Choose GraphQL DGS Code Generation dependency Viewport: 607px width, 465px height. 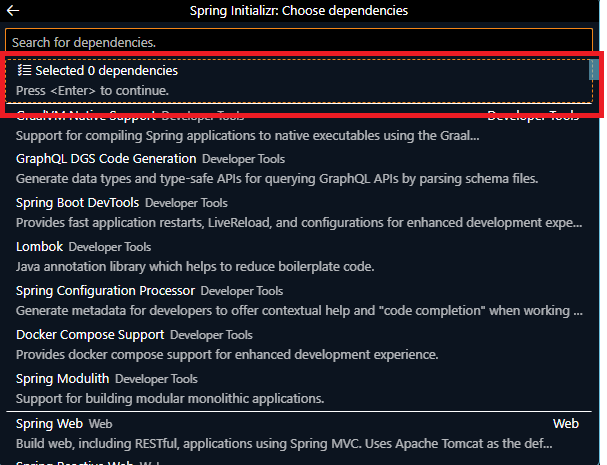click(x=106, y=159)
